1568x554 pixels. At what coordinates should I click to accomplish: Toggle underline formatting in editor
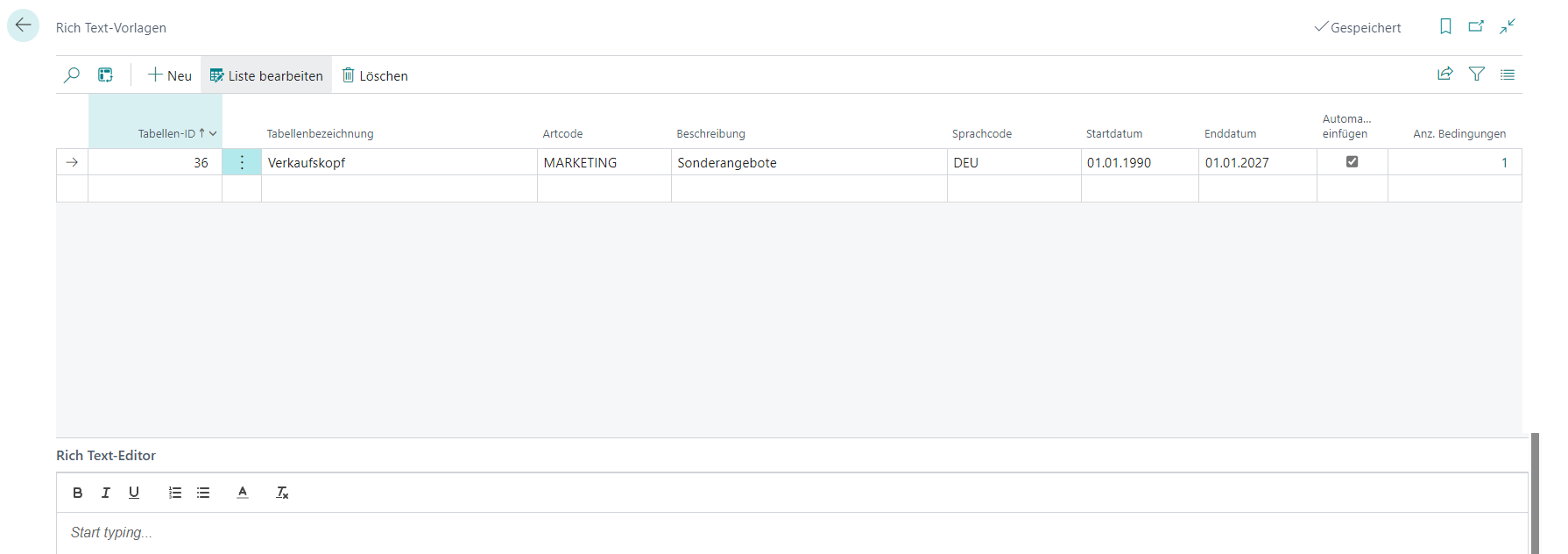(134, 493)
